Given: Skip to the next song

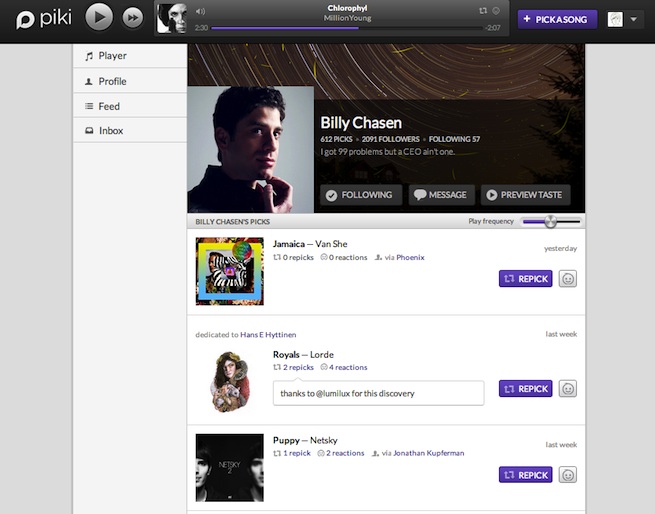Looking at the screenshot, I should tap(133, 18).
